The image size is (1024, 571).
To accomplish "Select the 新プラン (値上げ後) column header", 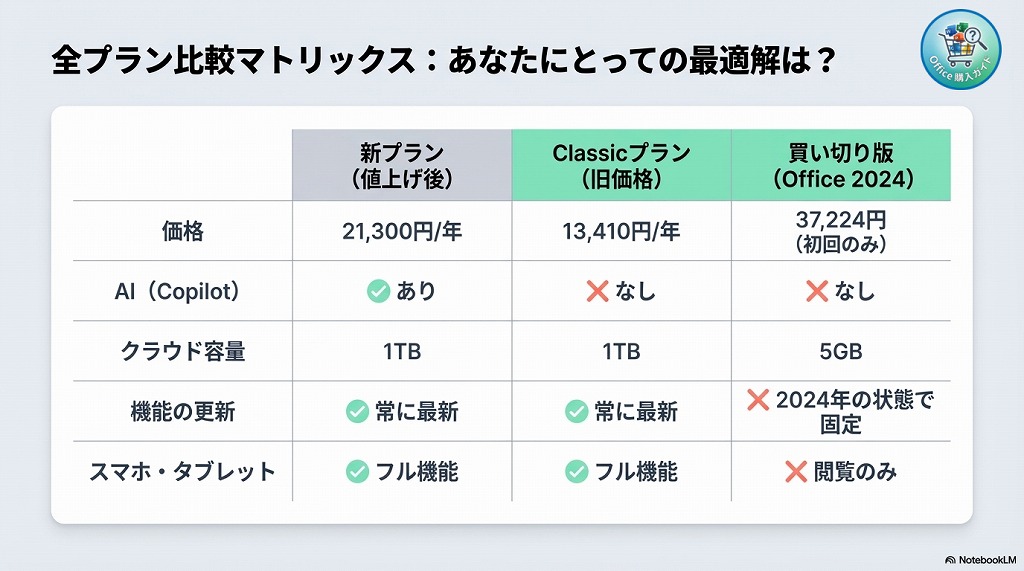I will coord(402,166).
